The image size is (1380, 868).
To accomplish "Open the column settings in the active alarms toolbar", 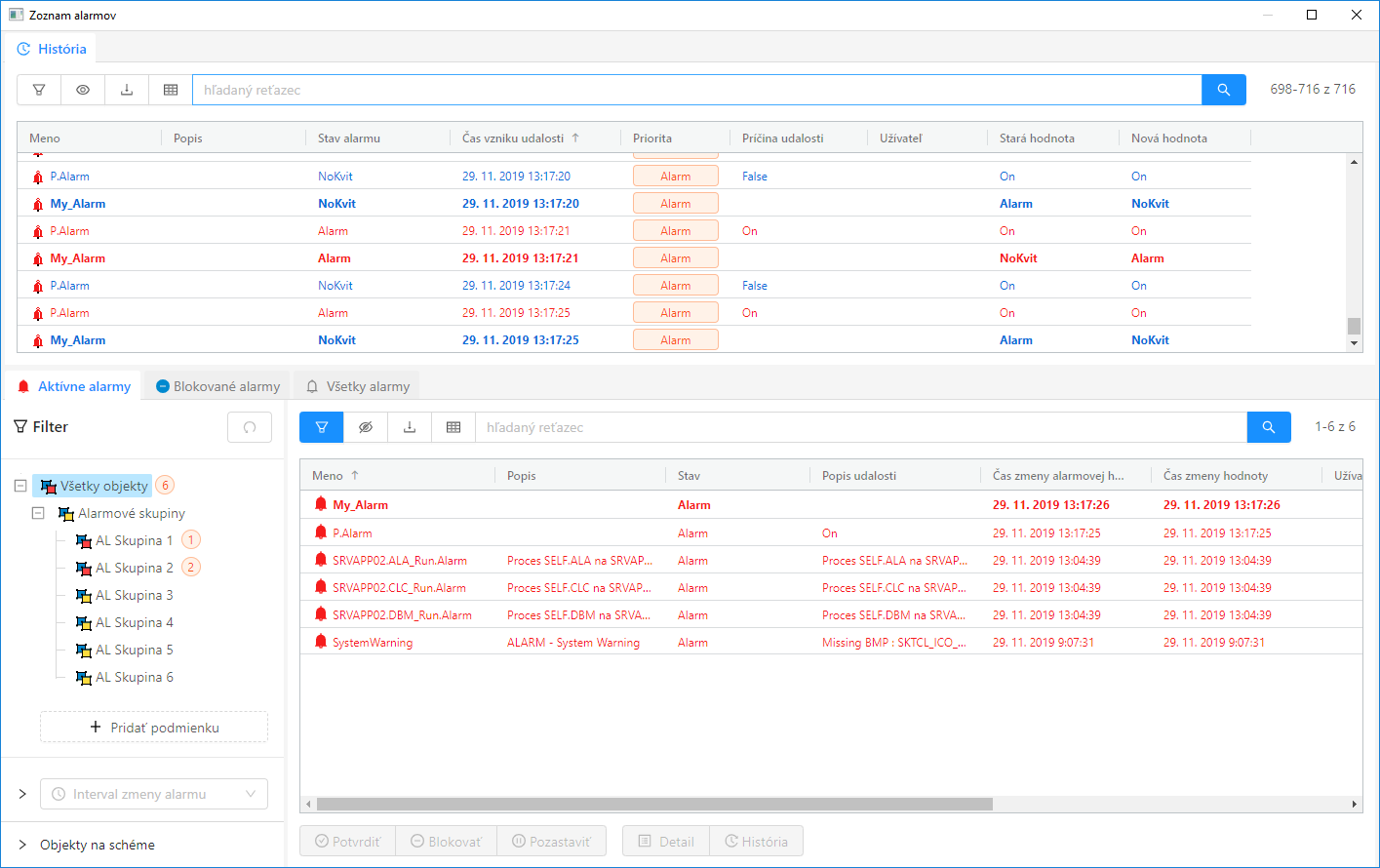I will 453,427.
